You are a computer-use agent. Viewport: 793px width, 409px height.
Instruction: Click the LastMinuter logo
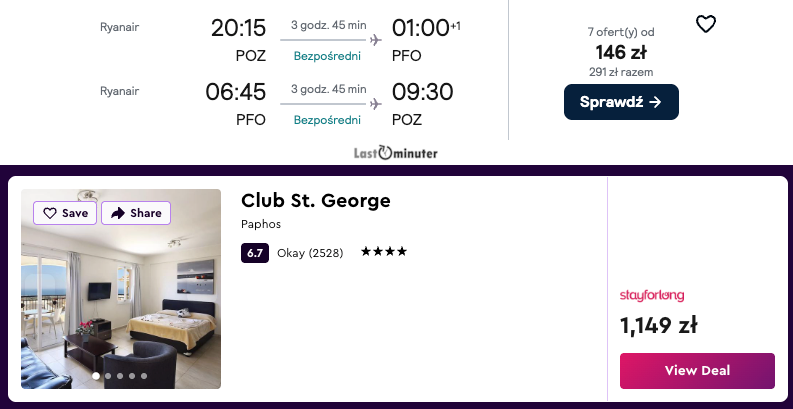point(396,153)
